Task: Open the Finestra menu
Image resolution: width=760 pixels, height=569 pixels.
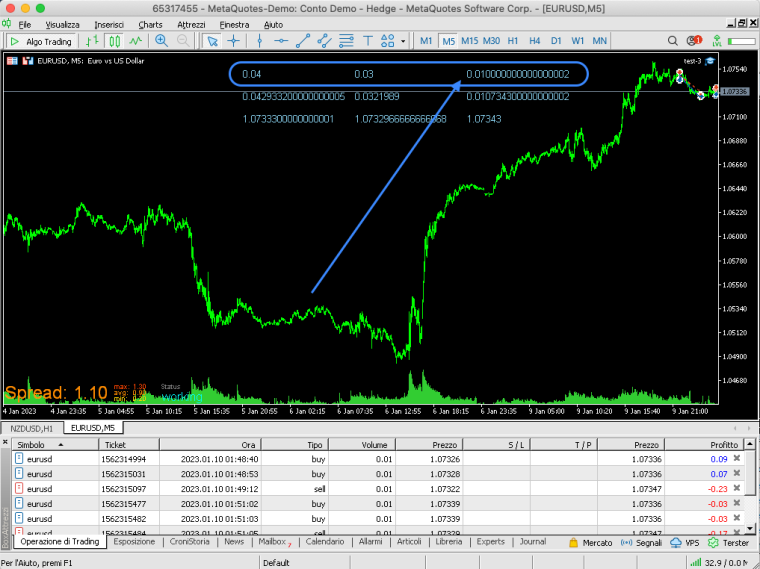Action: tap(234, 24)
